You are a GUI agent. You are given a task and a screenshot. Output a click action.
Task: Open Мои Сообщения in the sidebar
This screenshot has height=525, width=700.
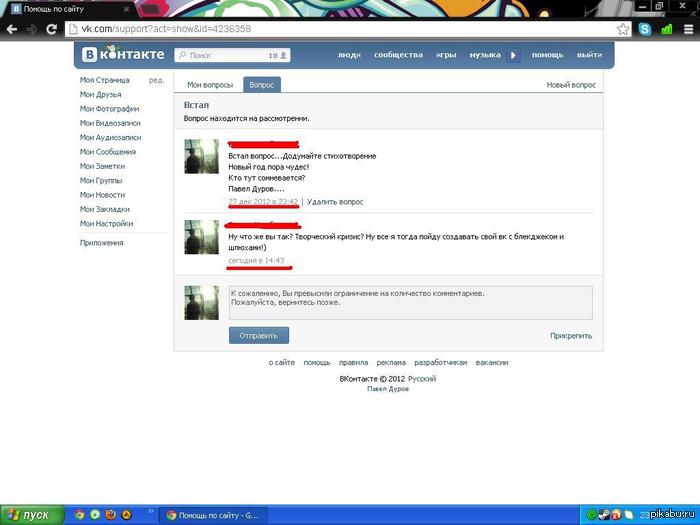108,152
